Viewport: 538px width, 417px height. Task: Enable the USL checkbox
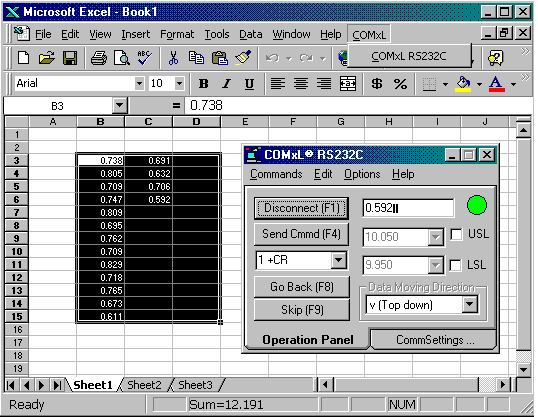point(456,234)
